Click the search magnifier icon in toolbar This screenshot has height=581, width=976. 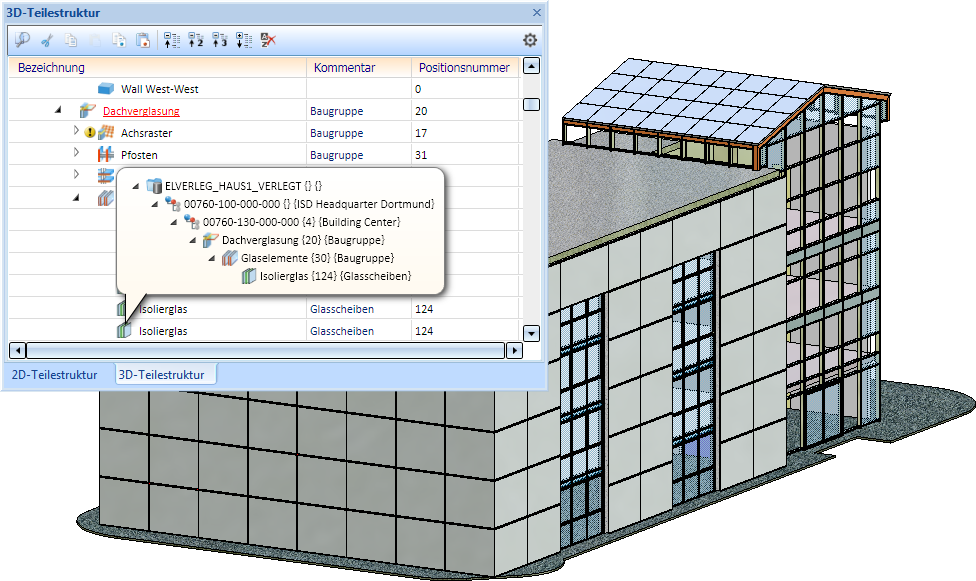click(22, 40)
